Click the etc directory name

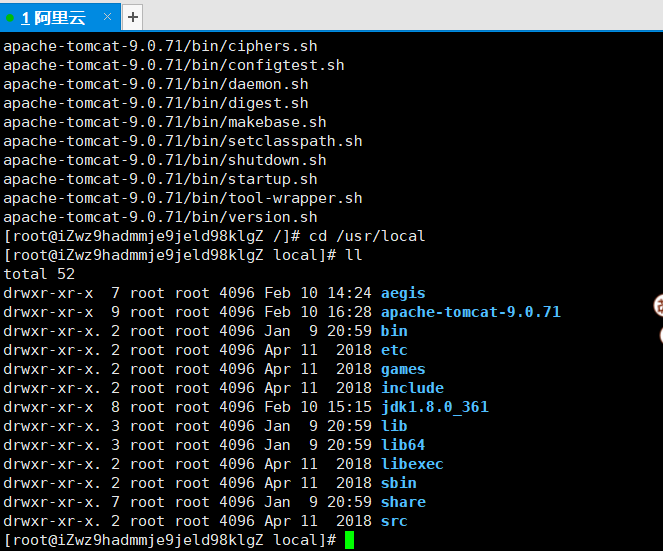[394, 350]
